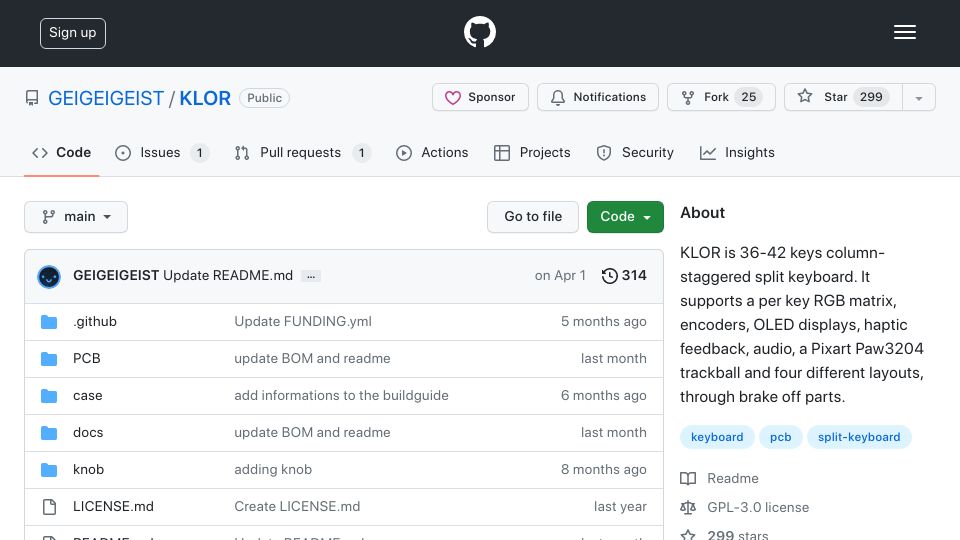The height and width of the screenshot is (540, 960).
Task: Expand the Star lists dropdown arrow
Action: pos(919,98)
